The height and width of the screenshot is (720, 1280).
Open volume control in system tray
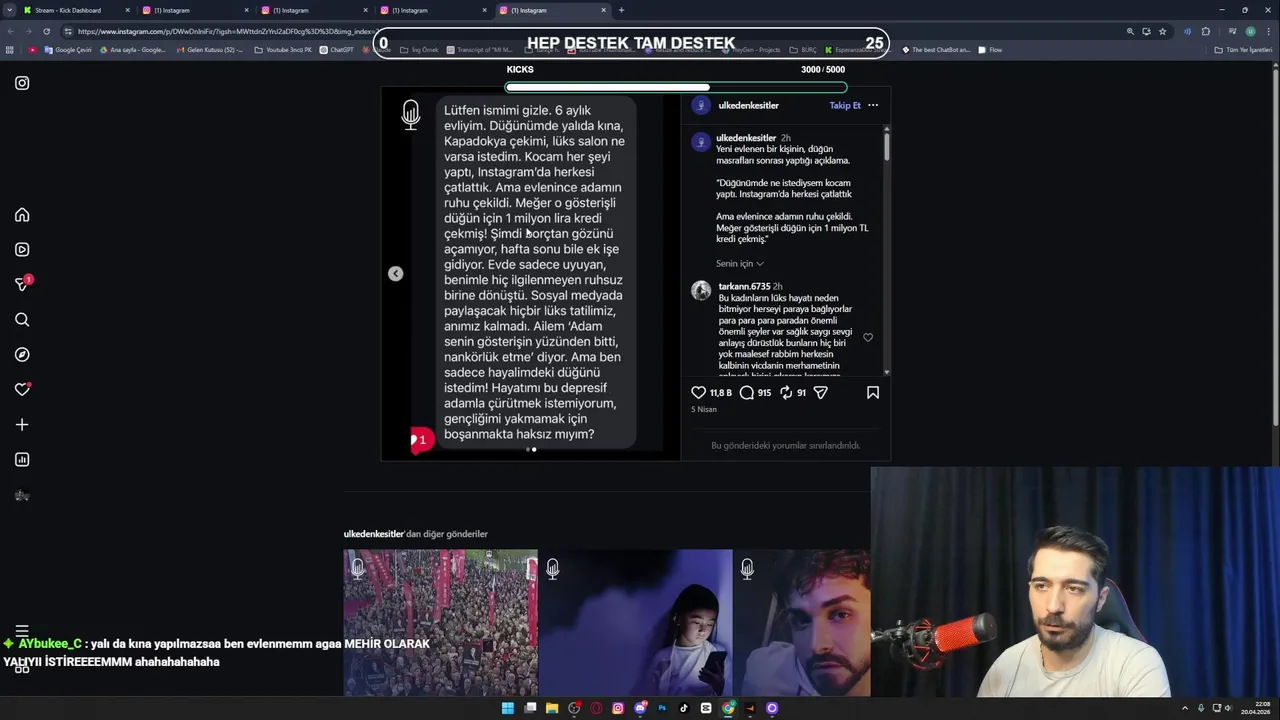[1230, 708]
